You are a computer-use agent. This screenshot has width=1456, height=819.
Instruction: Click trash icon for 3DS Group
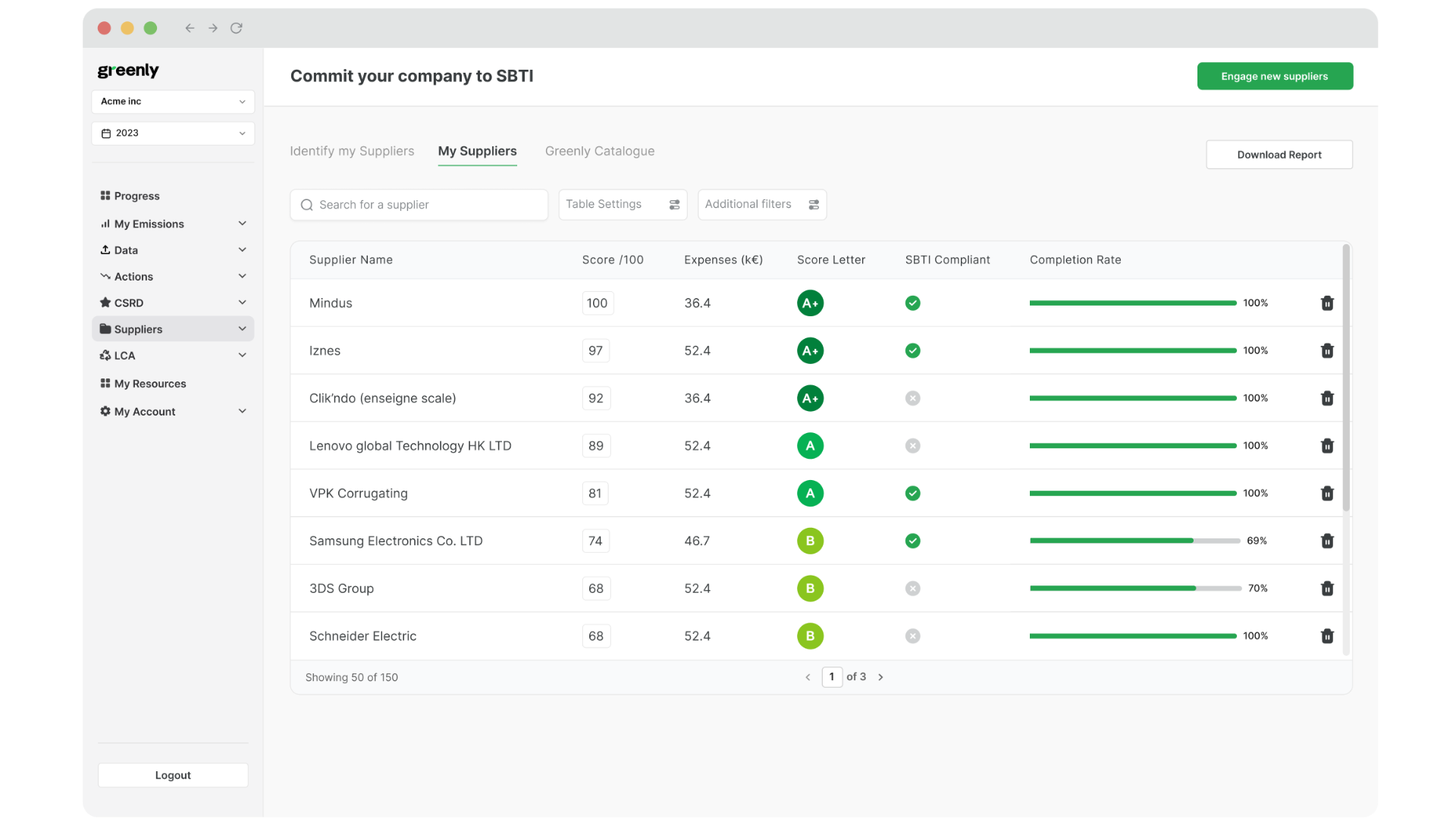tap(1327, 588)
